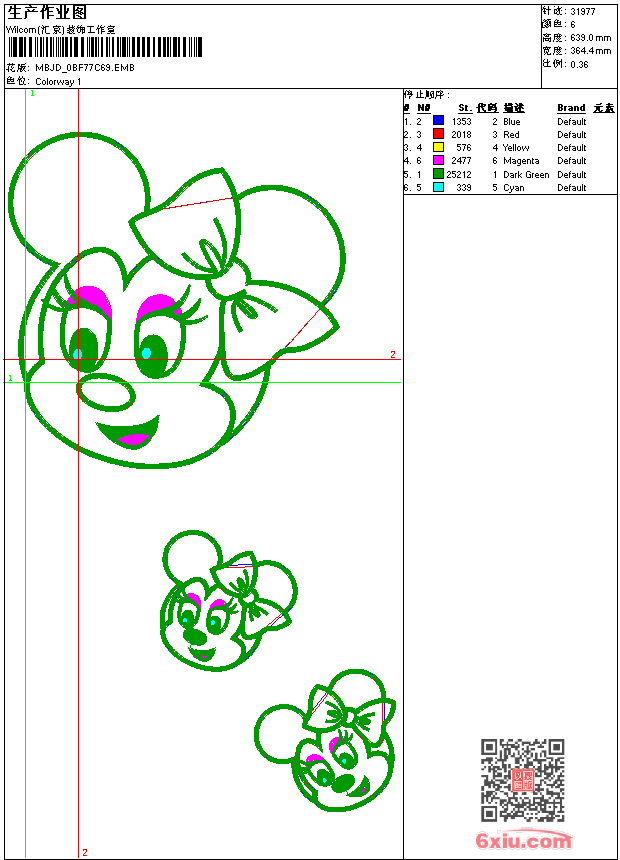Click stitch count 576 in Yellow row
620x860 pixels.
(464, 148)
